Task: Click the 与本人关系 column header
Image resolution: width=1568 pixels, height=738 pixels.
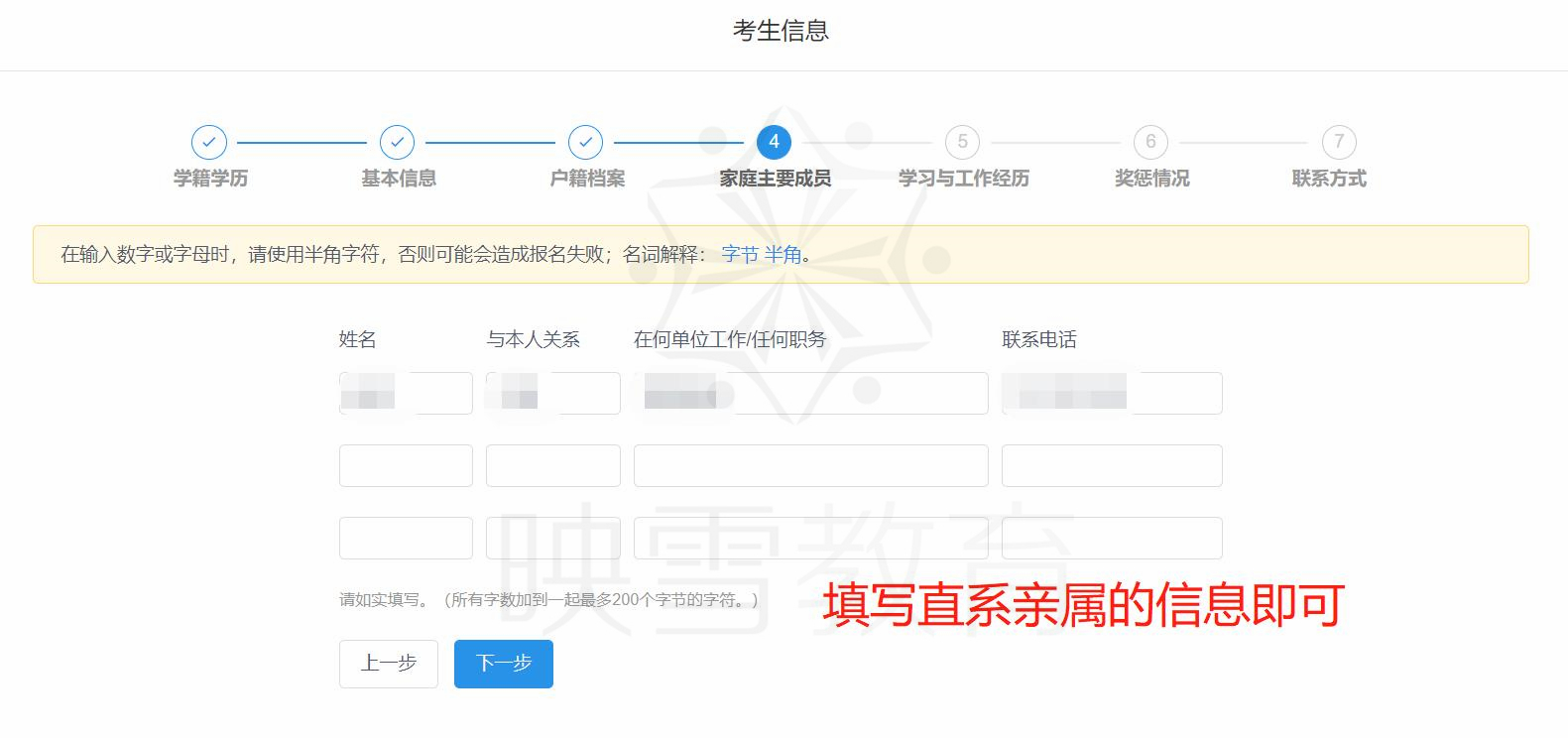Action: pos(533,339)
